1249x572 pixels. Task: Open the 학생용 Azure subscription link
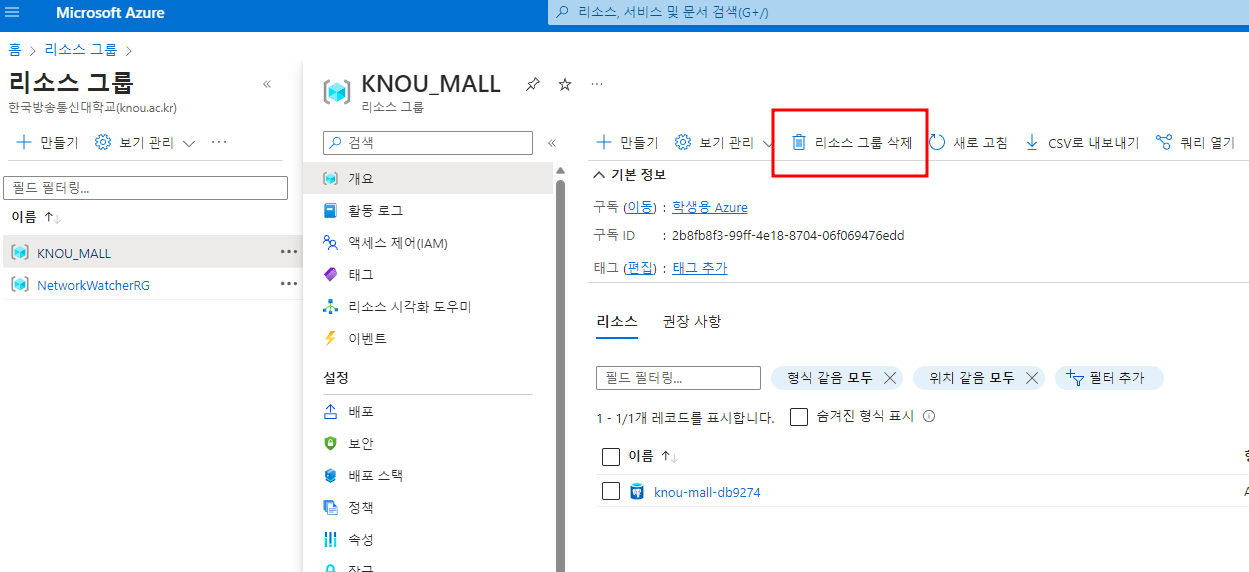(710, 207)
